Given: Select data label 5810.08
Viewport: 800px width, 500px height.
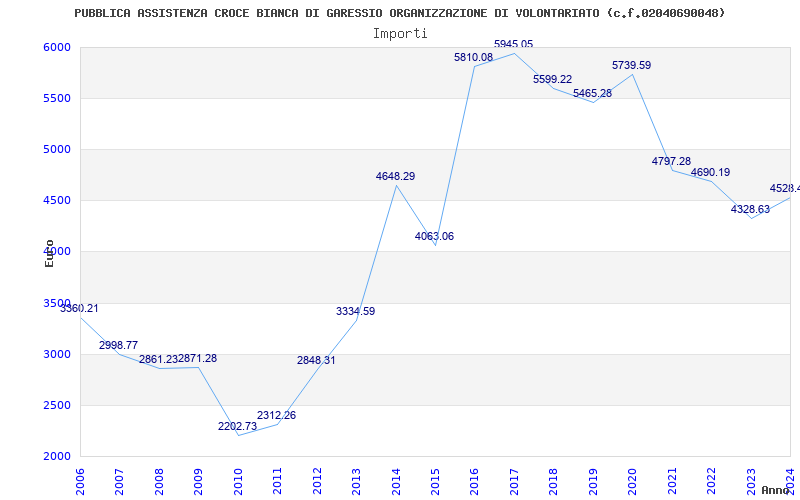Looking at the screenshot, I should (x=473, y=57).
